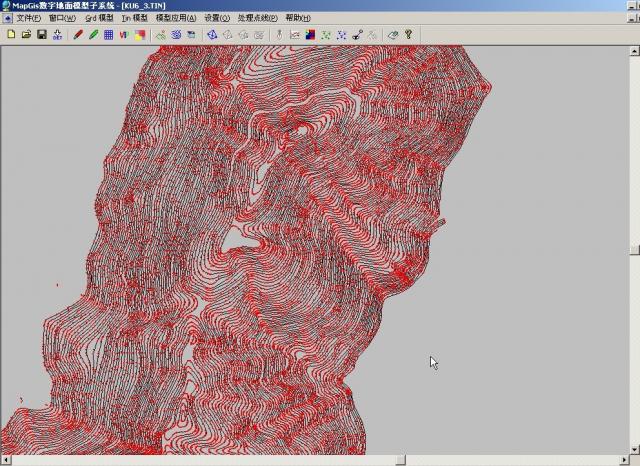Select the green pencil tool

click(x=93, y=34)
